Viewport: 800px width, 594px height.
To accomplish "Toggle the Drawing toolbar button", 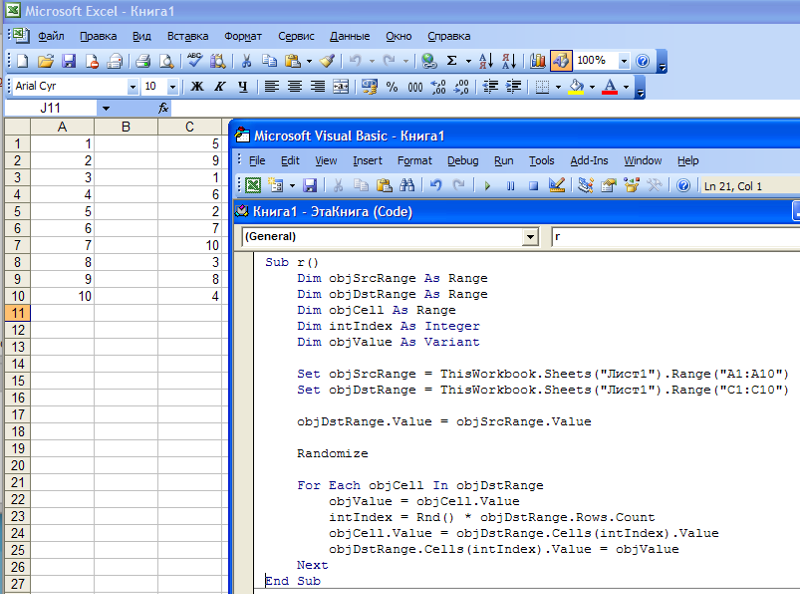I will (x=561, y=61).
